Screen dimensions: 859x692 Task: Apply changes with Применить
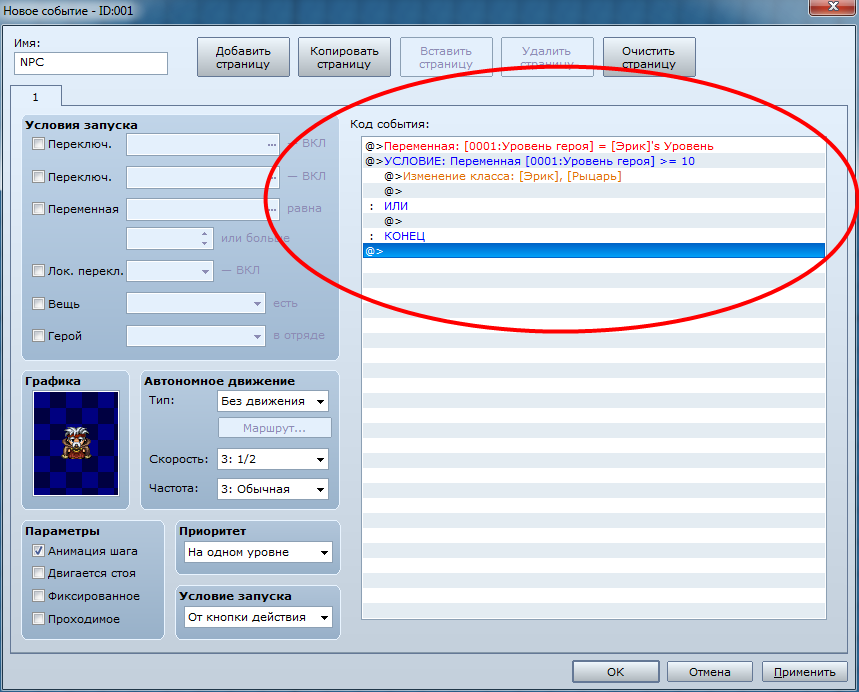point(804,672)
